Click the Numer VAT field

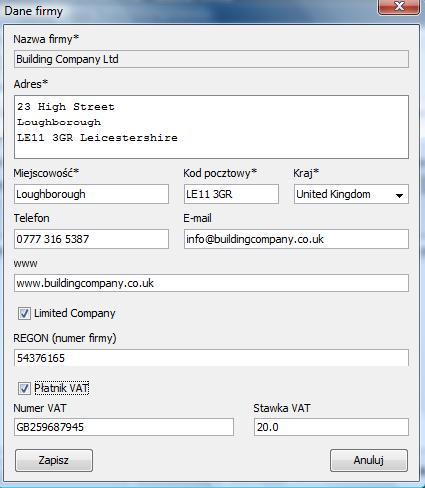click(x=124, y=427)
